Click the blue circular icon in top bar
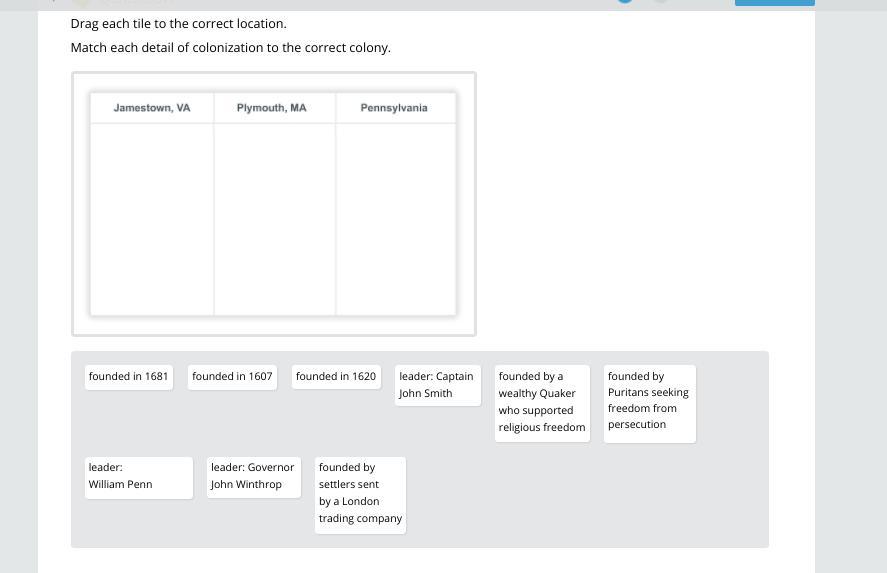Screen dimensions: 887x573 coord(625,1)
